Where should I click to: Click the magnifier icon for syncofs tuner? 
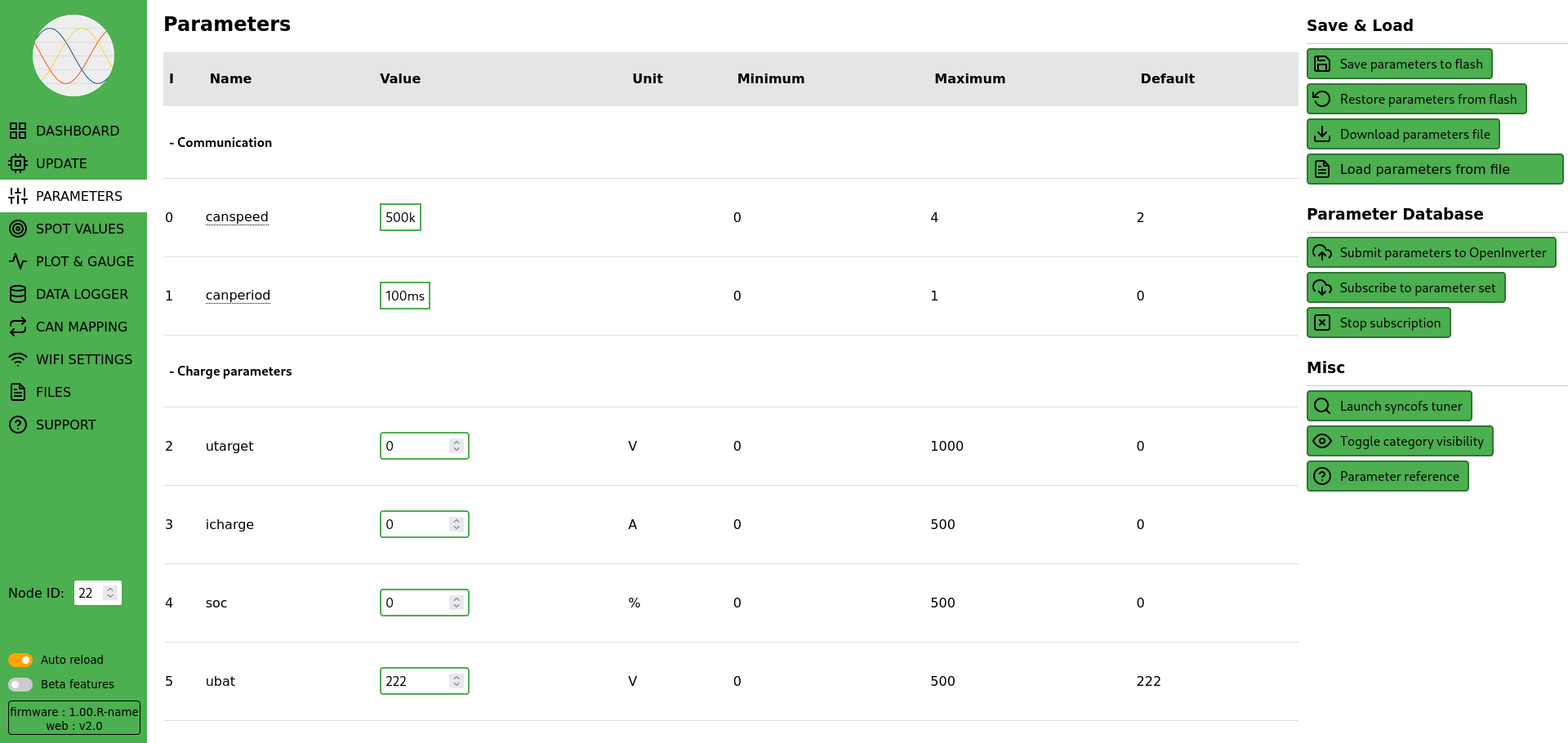[x=1322, y=406]
